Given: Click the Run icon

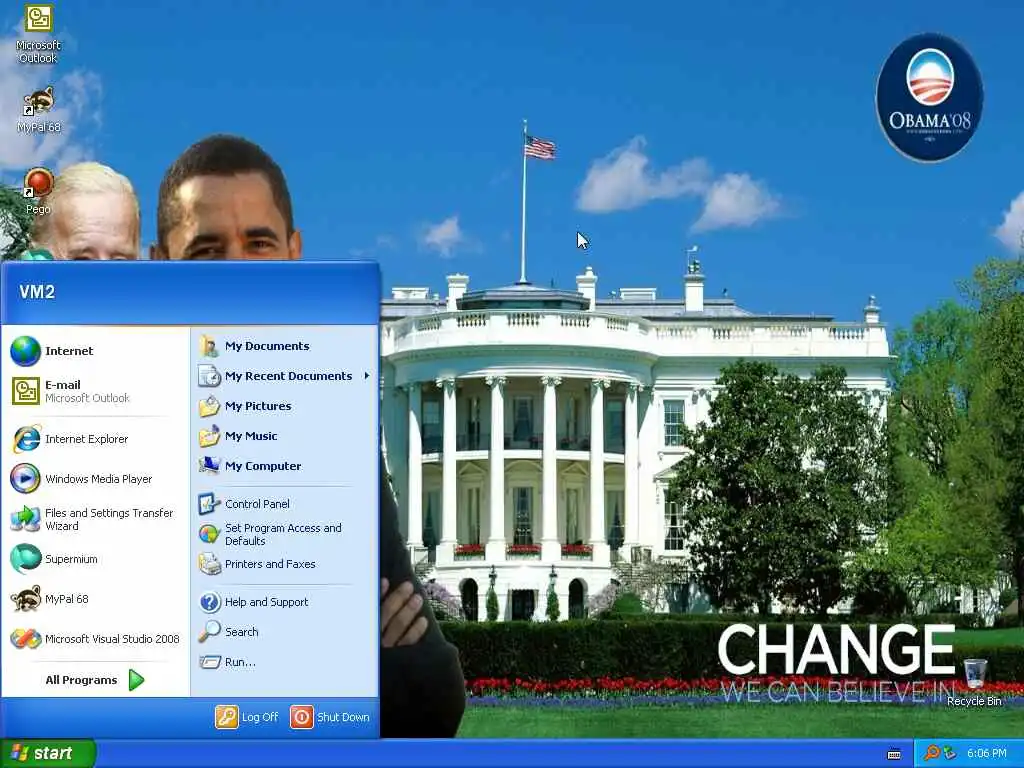Looking at the screenshot, I should (x=209, y=662).
